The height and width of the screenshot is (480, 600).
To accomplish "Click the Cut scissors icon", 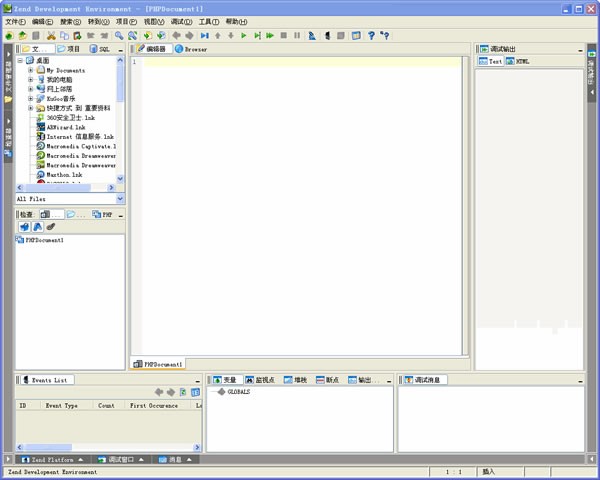I will 51,36.
